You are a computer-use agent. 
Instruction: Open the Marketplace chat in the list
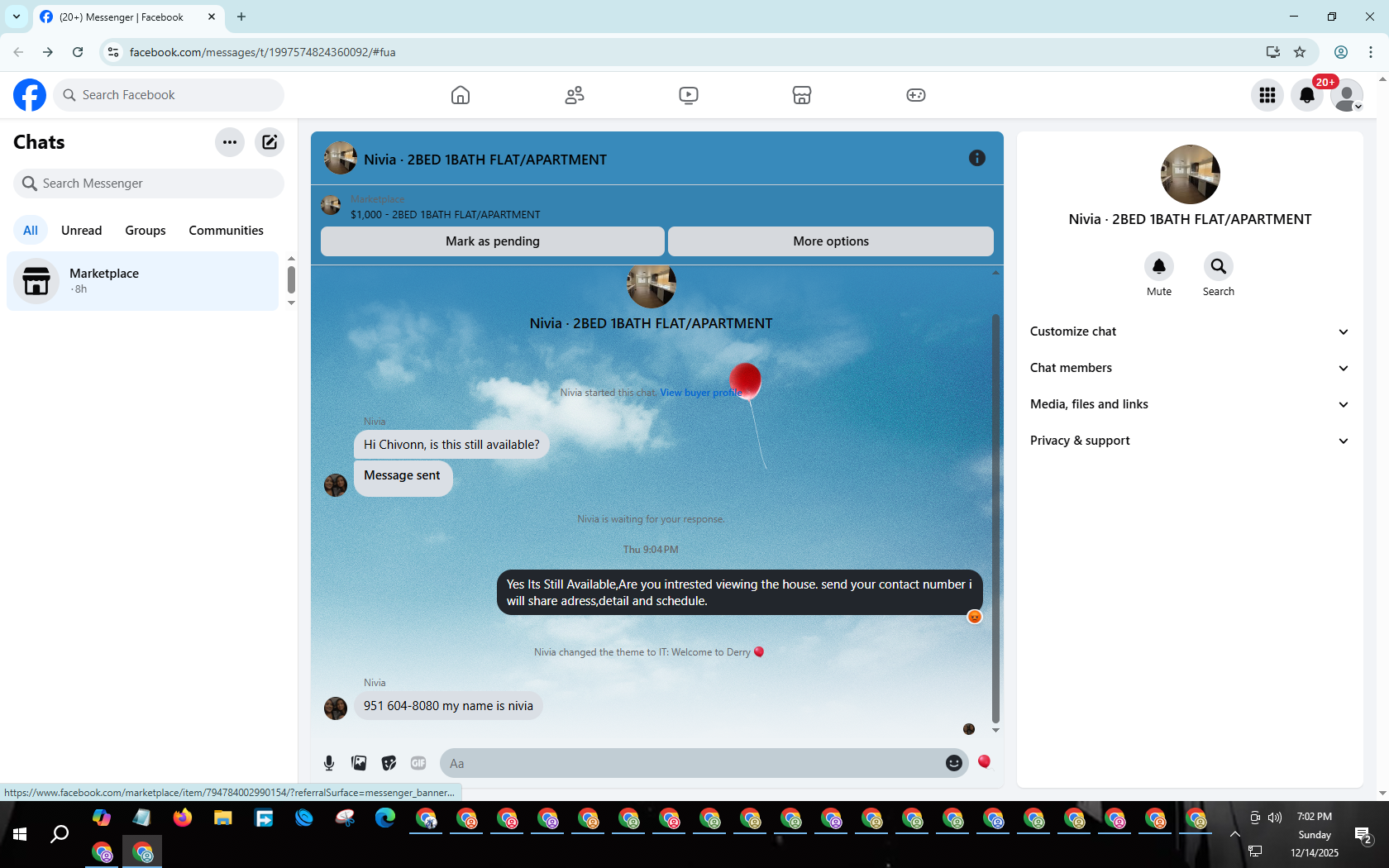click(x=143, y=281)
